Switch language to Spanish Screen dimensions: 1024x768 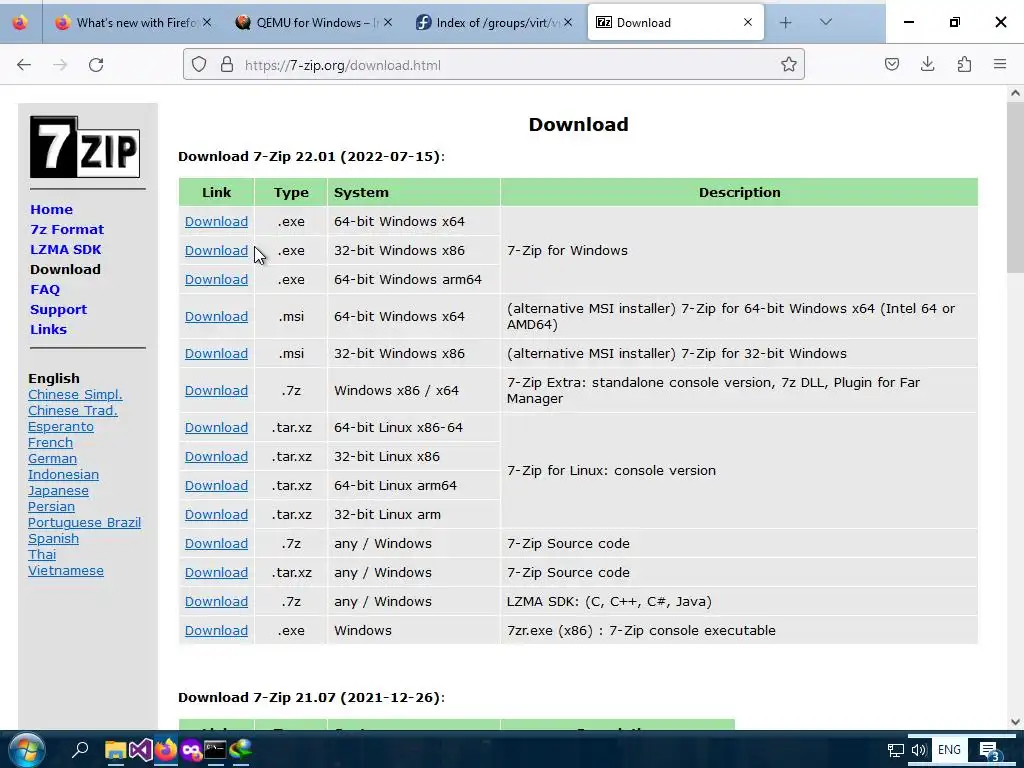point(53,539)
